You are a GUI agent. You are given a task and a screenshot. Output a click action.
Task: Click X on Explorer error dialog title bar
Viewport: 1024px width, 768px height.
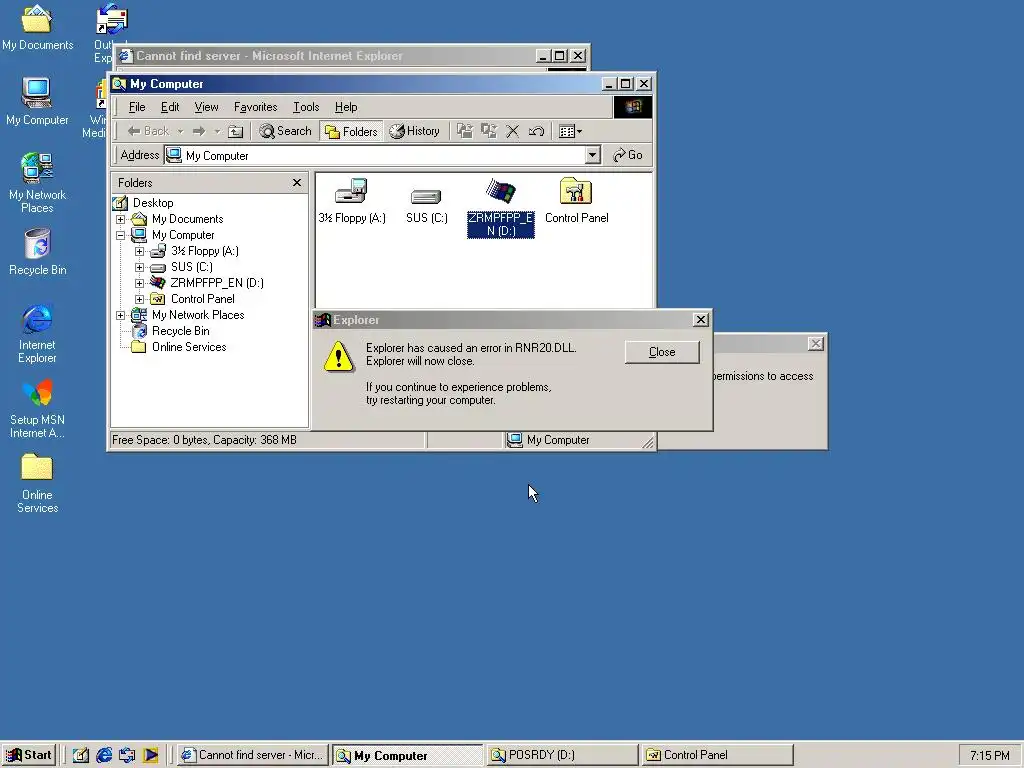click(x=701, y=320)
